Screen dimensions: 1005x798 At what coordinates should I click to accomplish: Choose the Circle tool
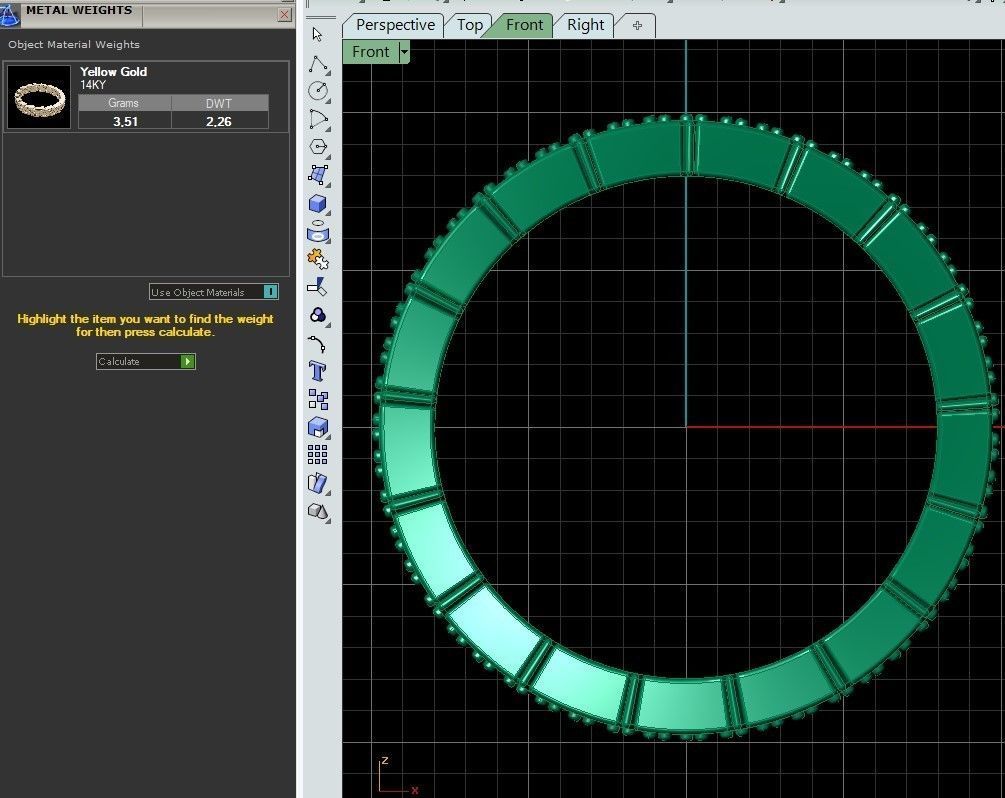(318, 91)
